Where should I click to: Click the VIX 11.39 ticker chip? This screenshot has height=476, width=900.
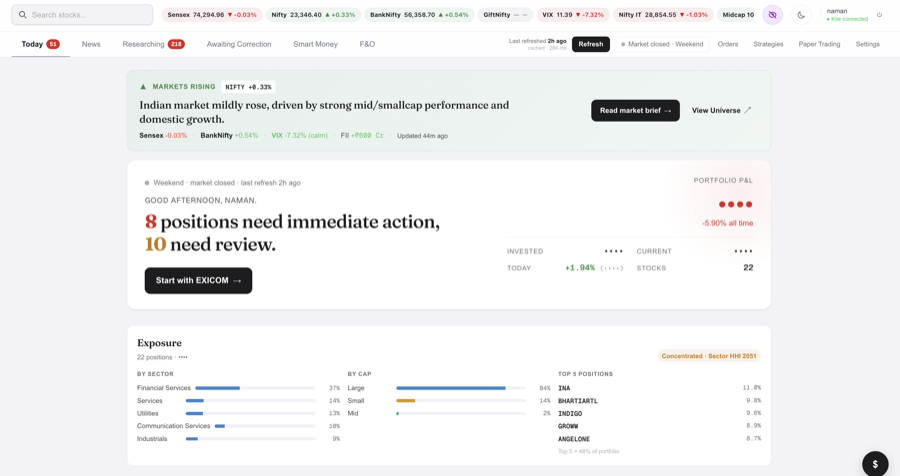(x=573, y=15)
